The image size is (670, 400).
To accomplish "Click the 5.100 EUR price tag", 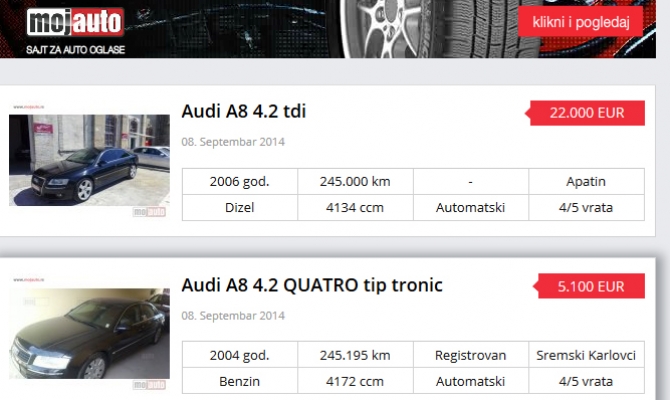I will pos(590,287).
